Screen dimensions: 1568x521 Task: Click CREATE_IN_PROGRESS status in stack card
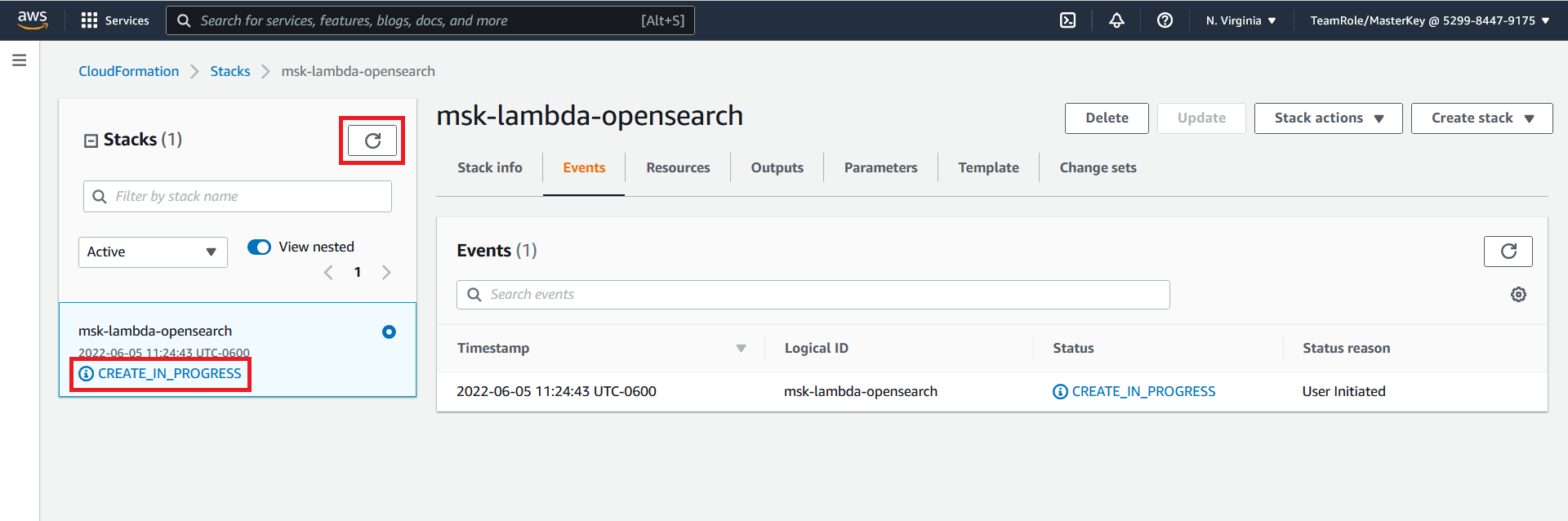pyautogui.click(x=170, y=374)
